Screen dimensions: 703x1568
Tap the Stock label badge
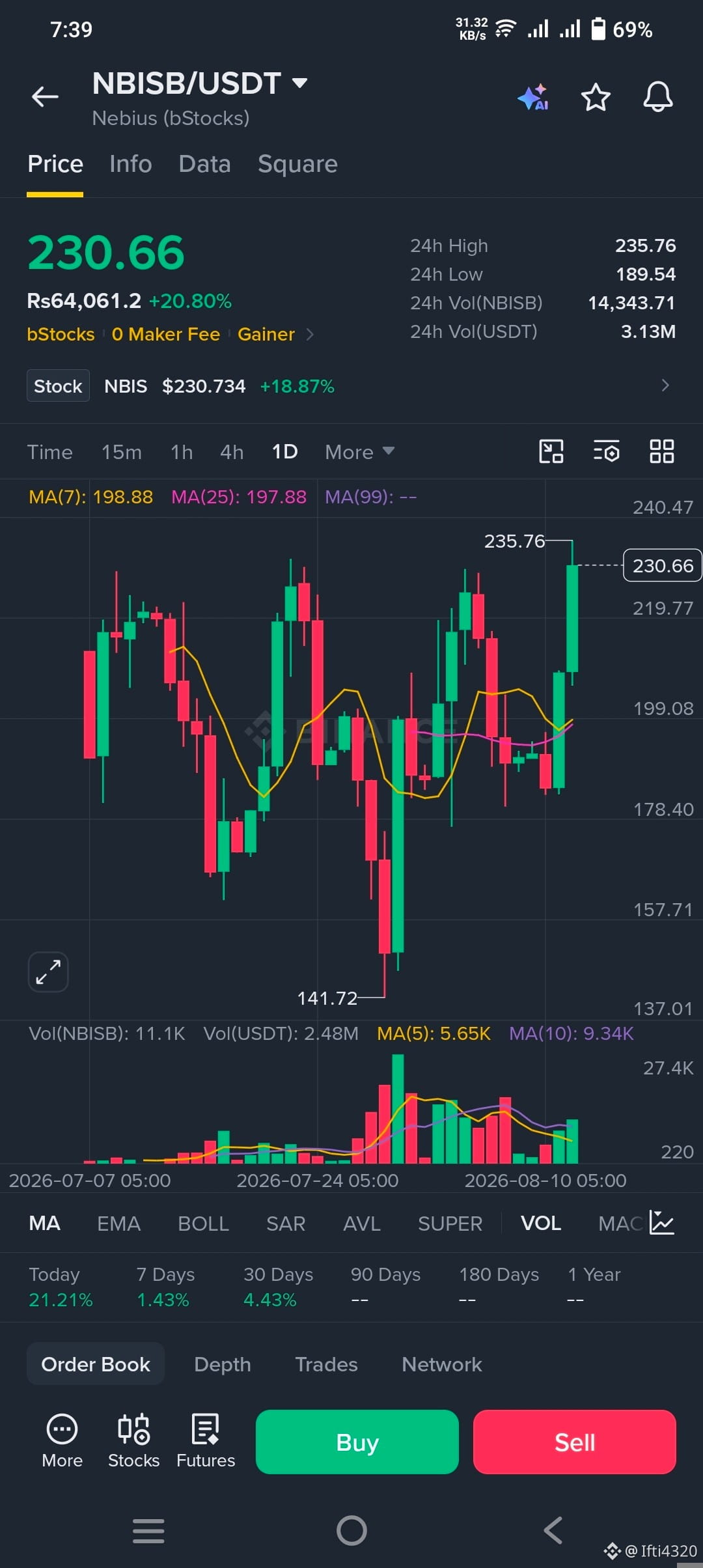point(58,385)
